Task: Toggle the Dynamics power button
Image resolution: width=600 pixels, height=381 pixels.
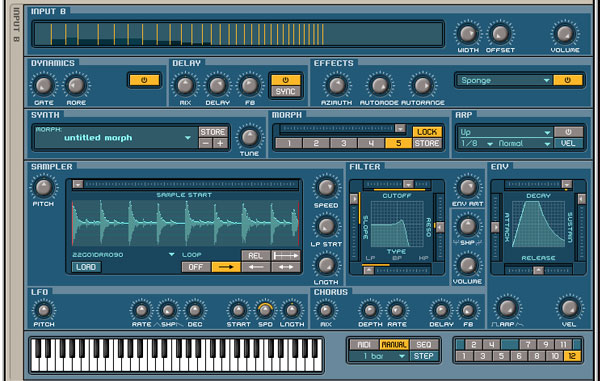Action: click(144, 80)
